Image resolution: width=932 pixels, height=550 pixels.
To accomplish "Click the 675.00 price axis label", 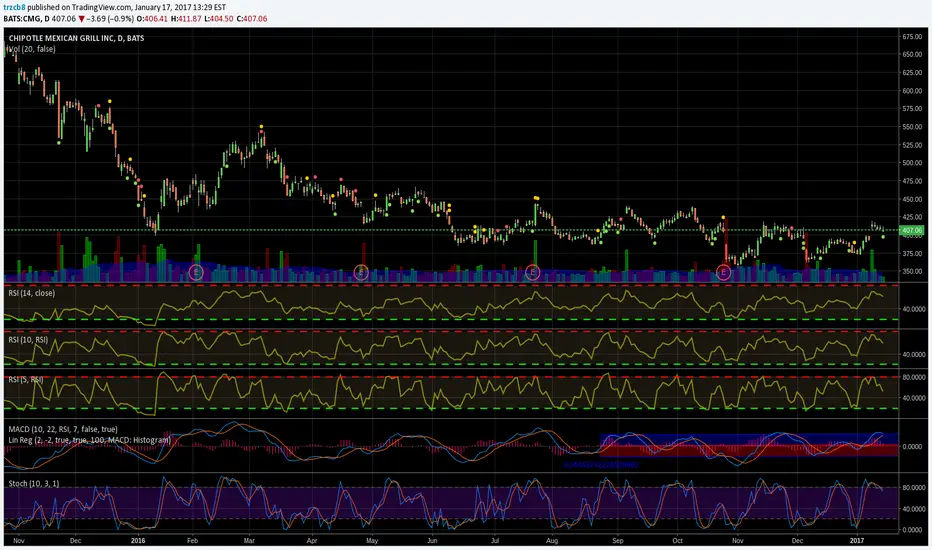I will tap(911, 37).
